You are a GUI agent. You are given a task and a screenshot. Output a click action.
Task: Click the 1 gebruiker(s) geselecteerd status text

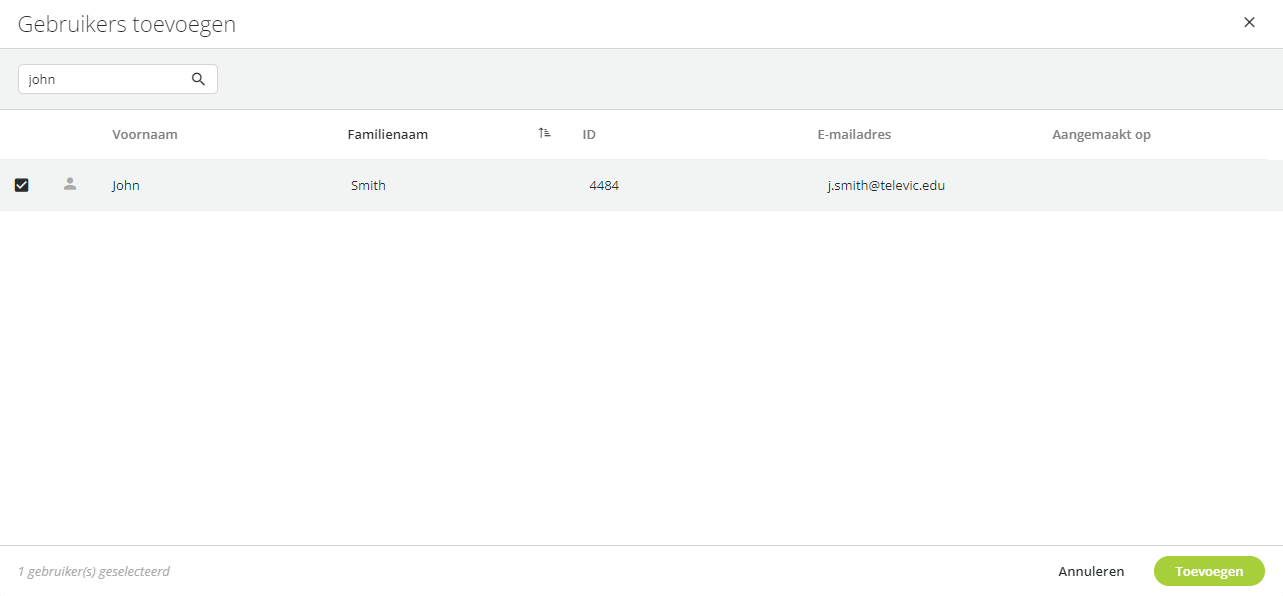(94, 572)
